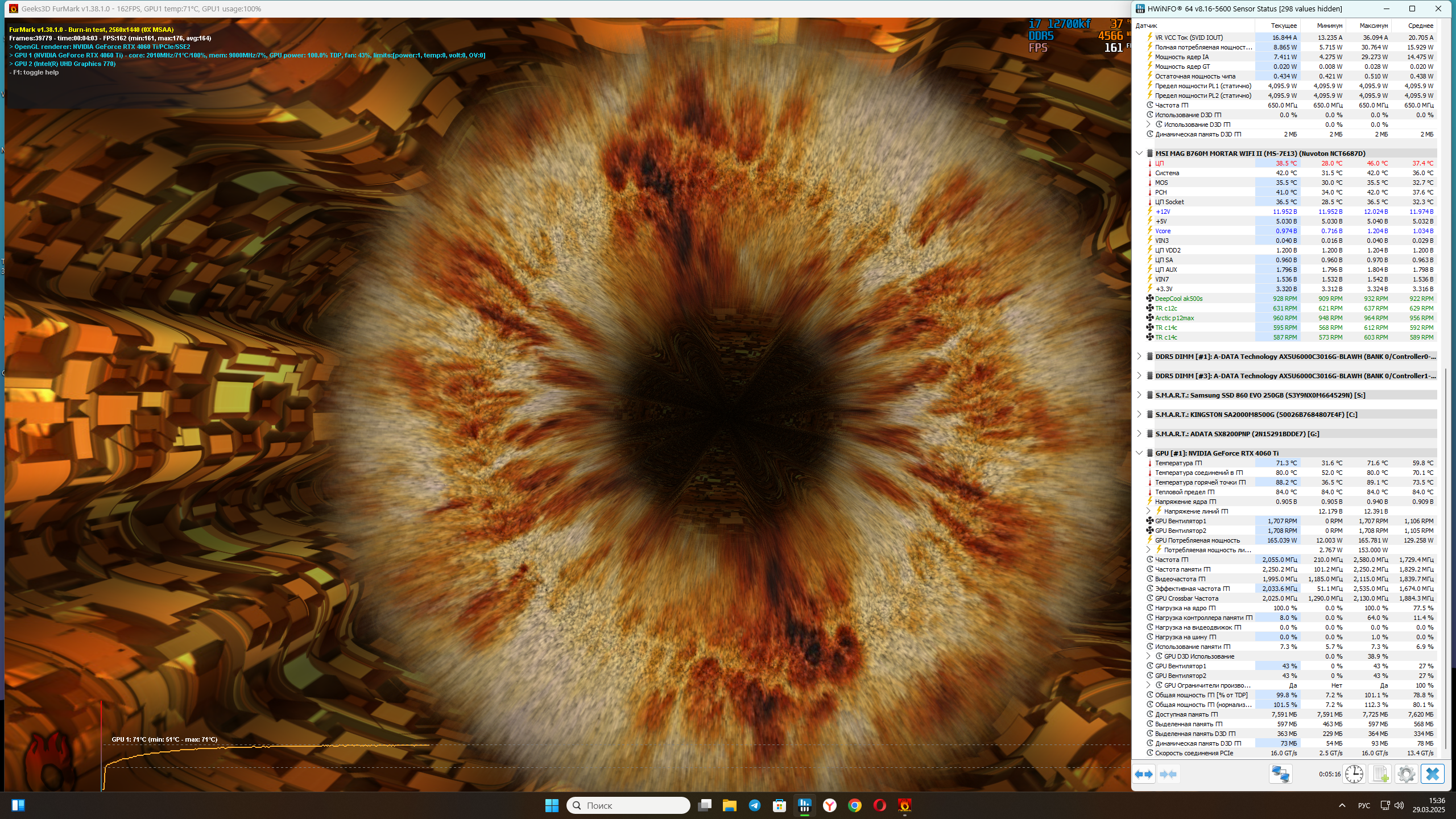1456x819 pixels.
Task: Collapse the MSI MAG B760M MORTAR sensor group
Action: click(x=1139, y=153)
